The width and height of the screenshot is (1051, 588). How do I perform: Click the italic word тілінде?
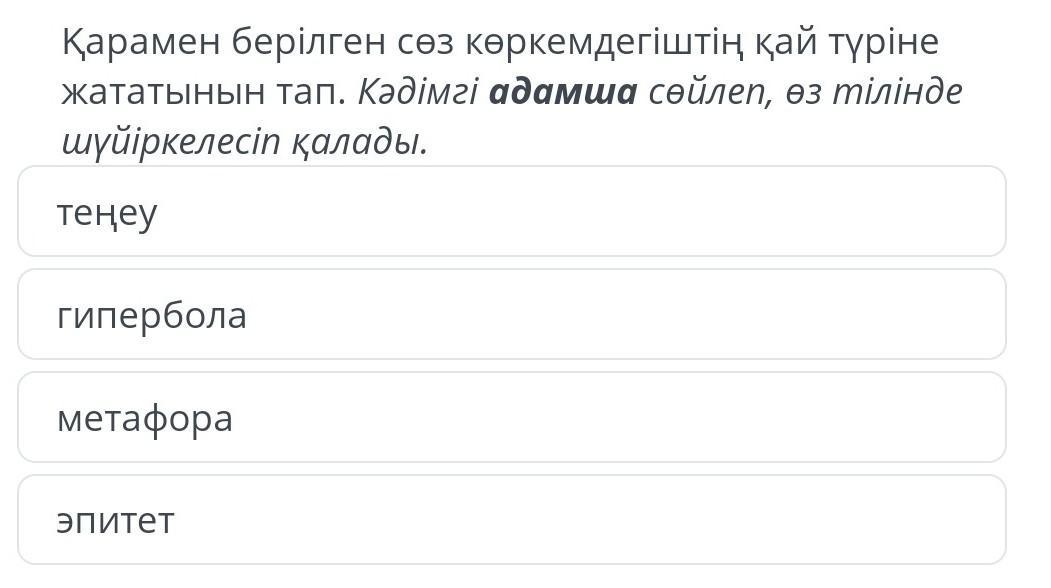pyautogui.click(x=898, y=92)
